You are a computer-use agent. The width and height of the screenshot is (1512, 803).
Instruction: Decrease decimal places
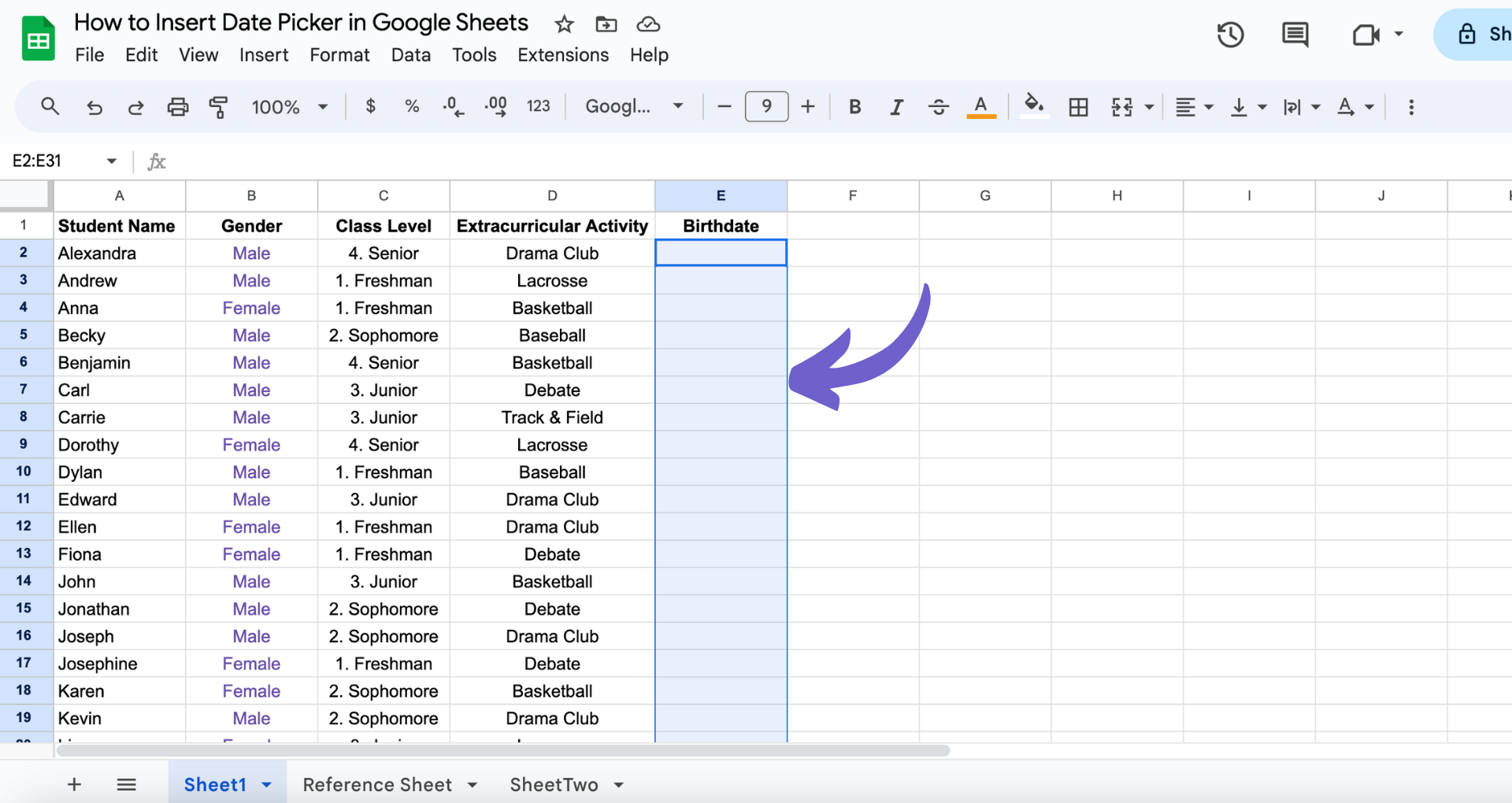point(453,106)
